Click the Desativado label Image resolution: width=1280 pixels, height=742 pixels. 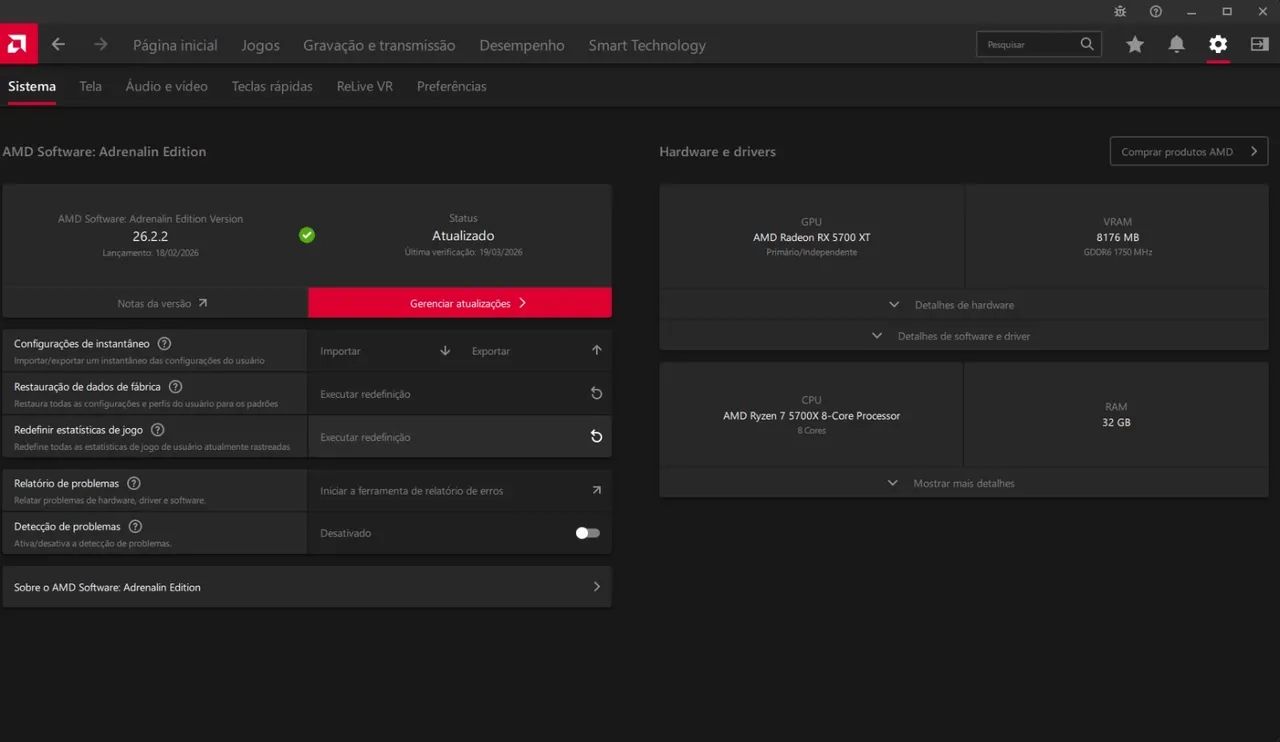[x=346, y=533]
